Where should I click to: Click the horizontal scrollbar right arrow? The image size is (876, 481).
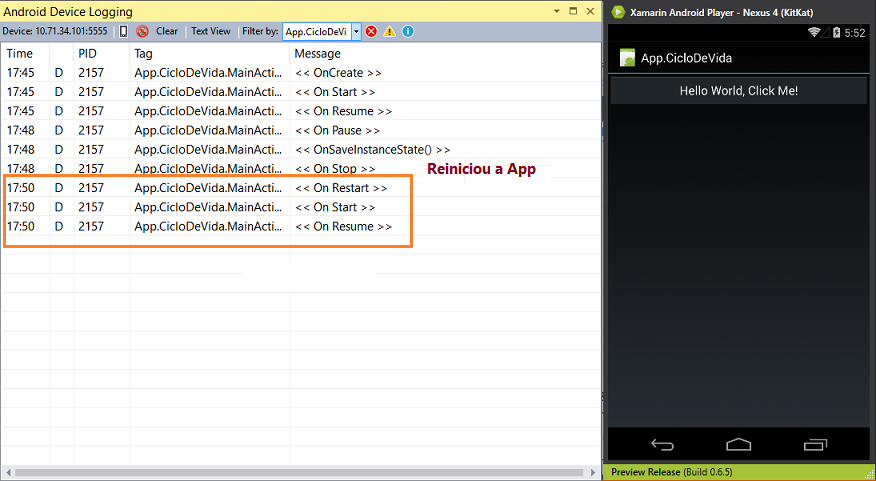pos(593,473)
